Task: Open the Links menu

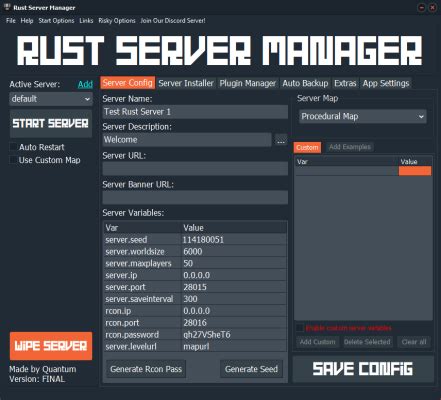Action: click(x=86, y=21)
